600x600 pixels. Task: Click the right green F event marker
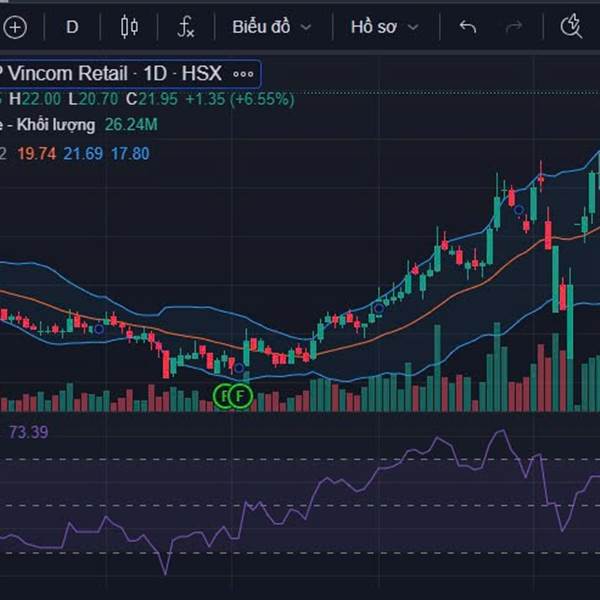click(x=240, y=396)
